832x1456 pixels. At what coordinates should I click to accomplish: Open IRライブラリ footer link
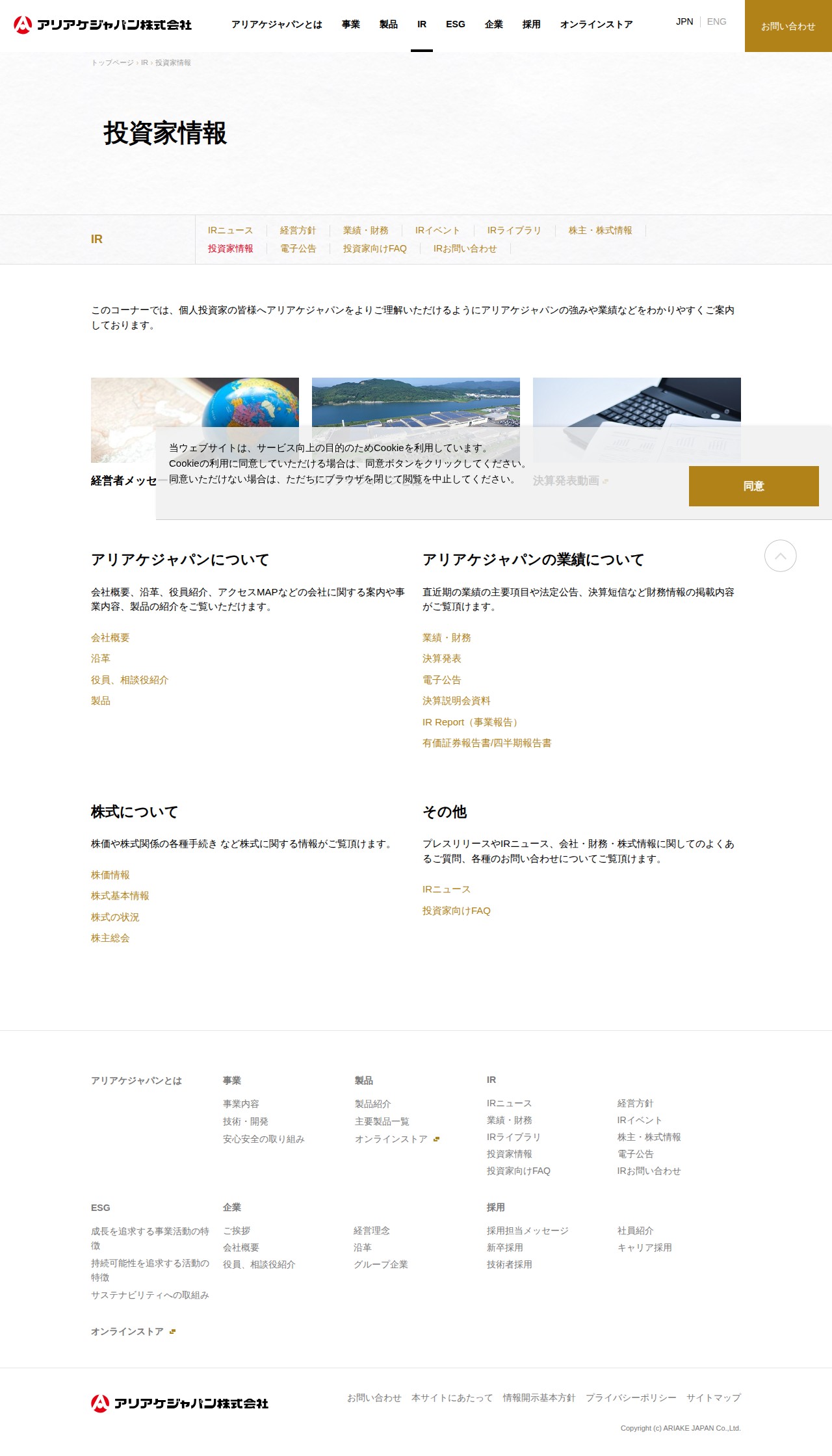[513, 1137]
